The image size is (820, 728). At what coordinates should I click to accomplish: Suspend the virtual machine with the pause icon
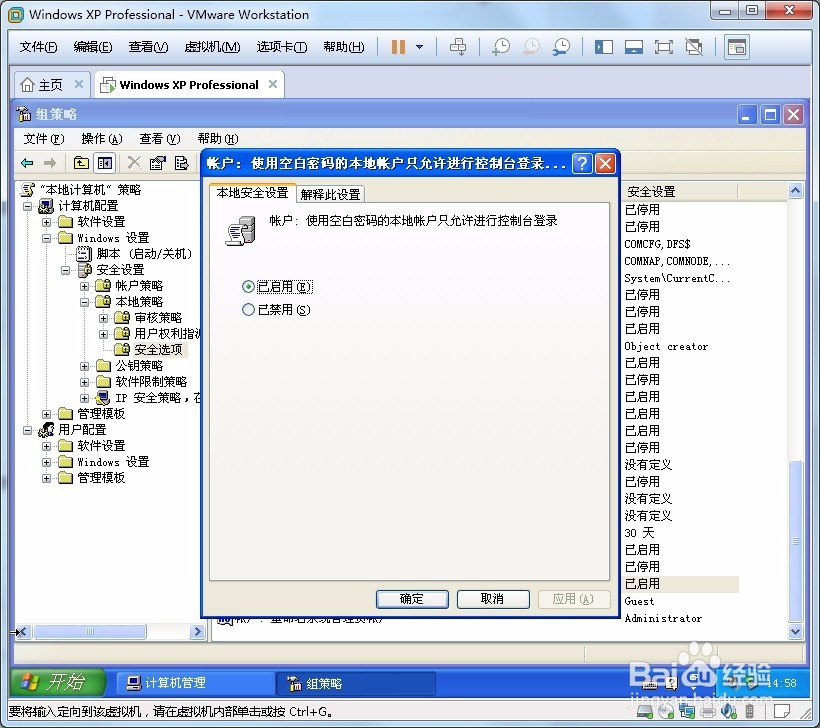click(398, 46)
